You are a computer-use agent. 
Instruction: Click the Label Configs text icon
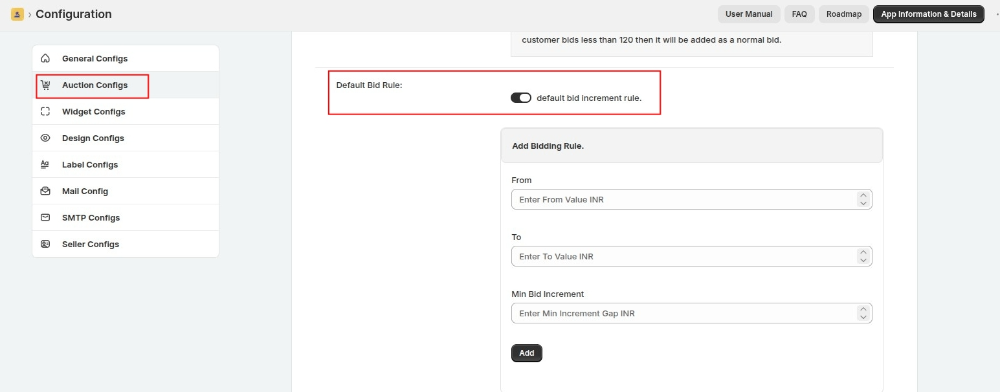click(45, 164)
